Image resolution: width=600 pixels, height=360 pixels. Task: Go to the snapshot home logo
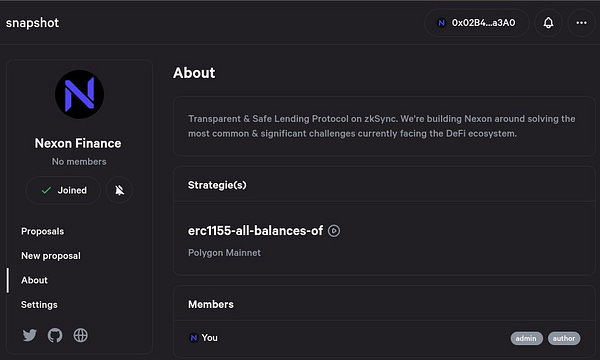33,23
